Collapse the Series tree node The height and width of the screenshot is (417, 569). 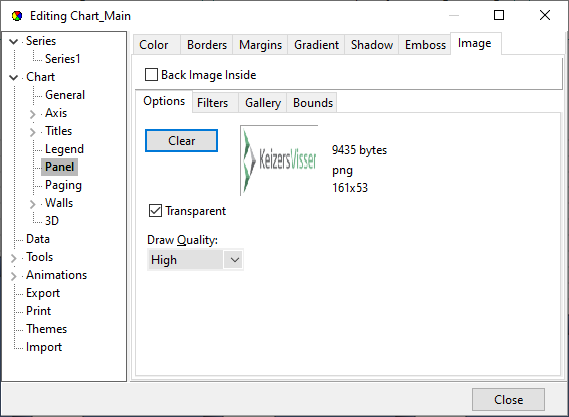click(x=13, y=41)
